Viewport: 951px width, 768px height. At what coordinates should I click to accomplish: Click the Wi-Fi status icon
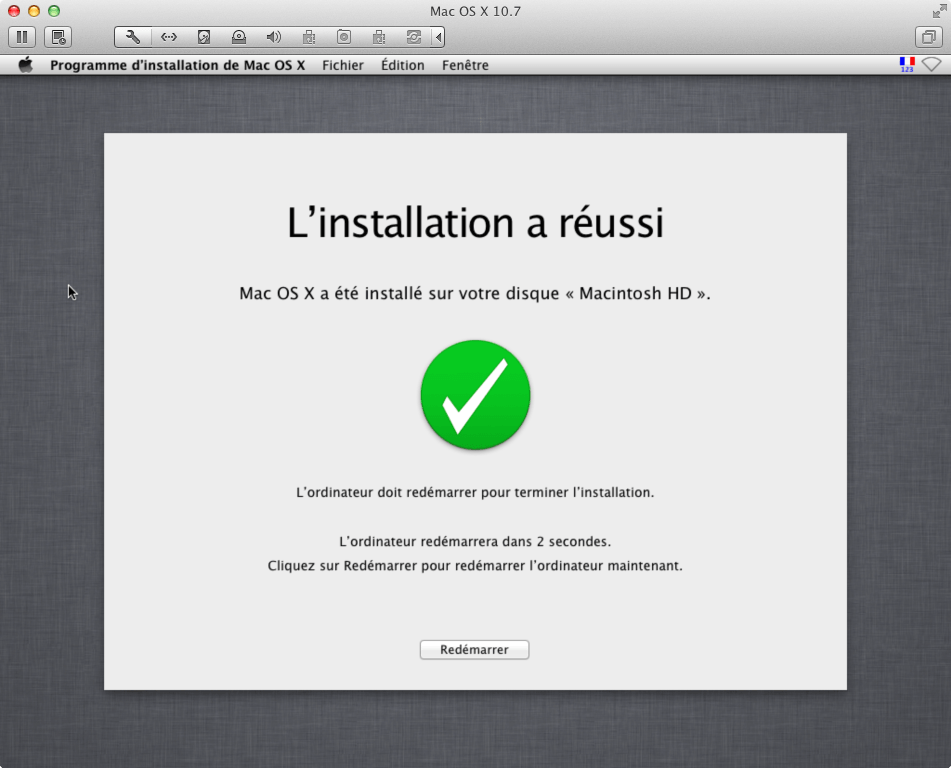click(x=932, y=64)
